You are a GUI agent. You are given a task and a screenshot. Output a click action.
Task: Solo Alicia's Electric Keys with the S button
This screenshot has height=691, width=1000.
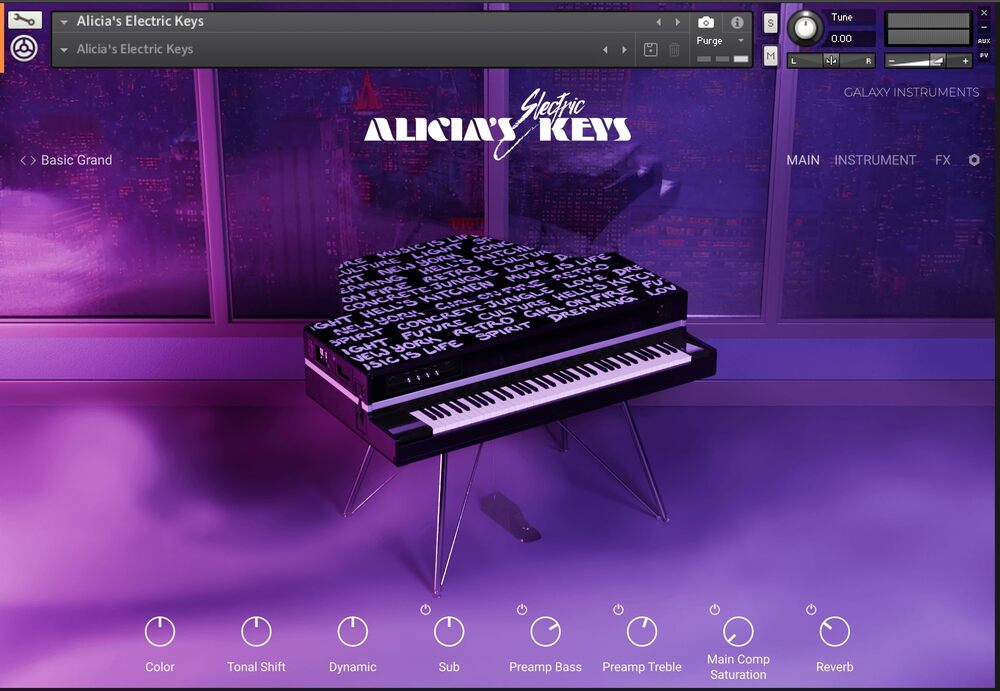pos(770,22)
